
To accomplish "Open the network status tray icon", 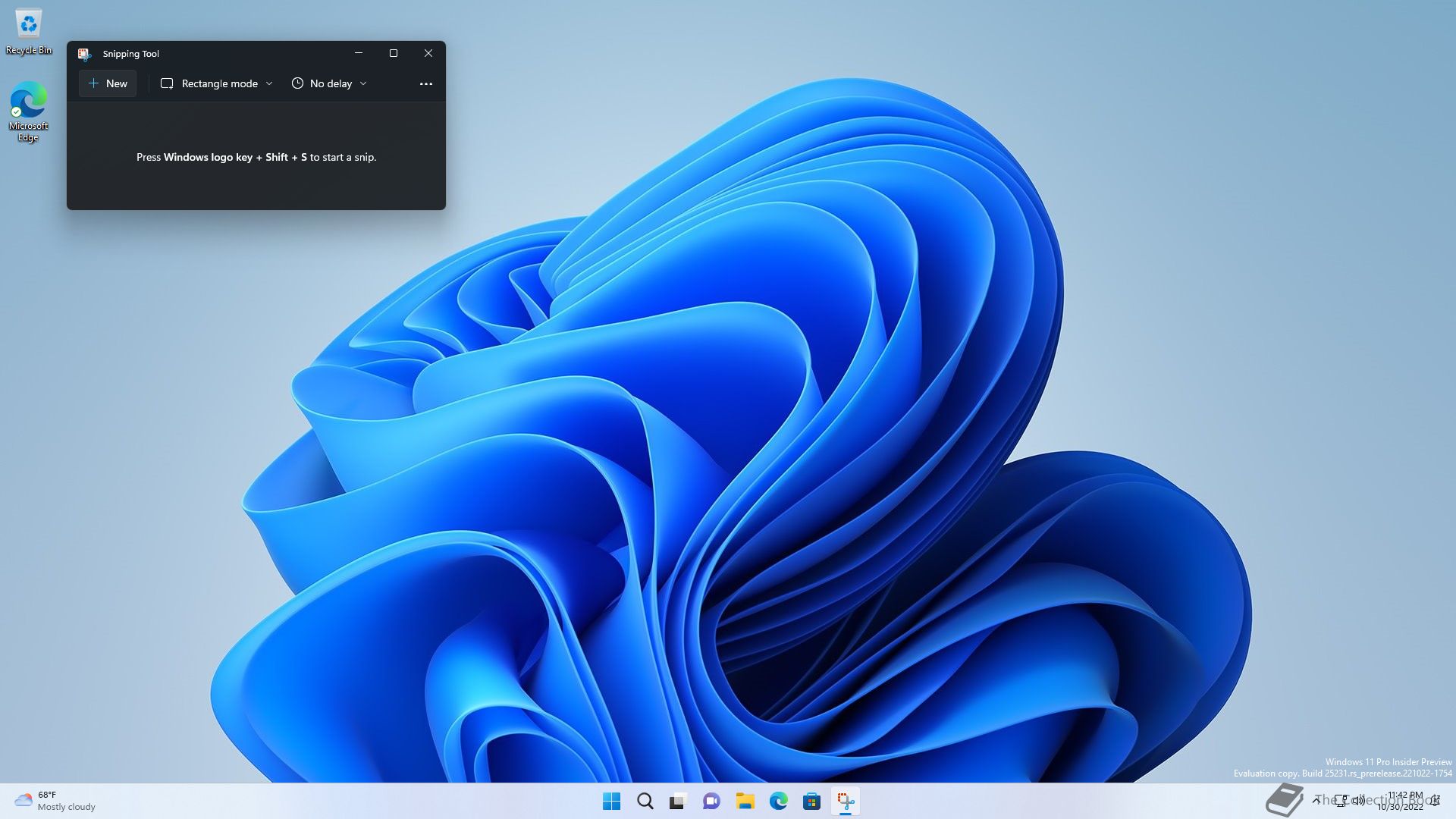I will (x=1341, y=800).
